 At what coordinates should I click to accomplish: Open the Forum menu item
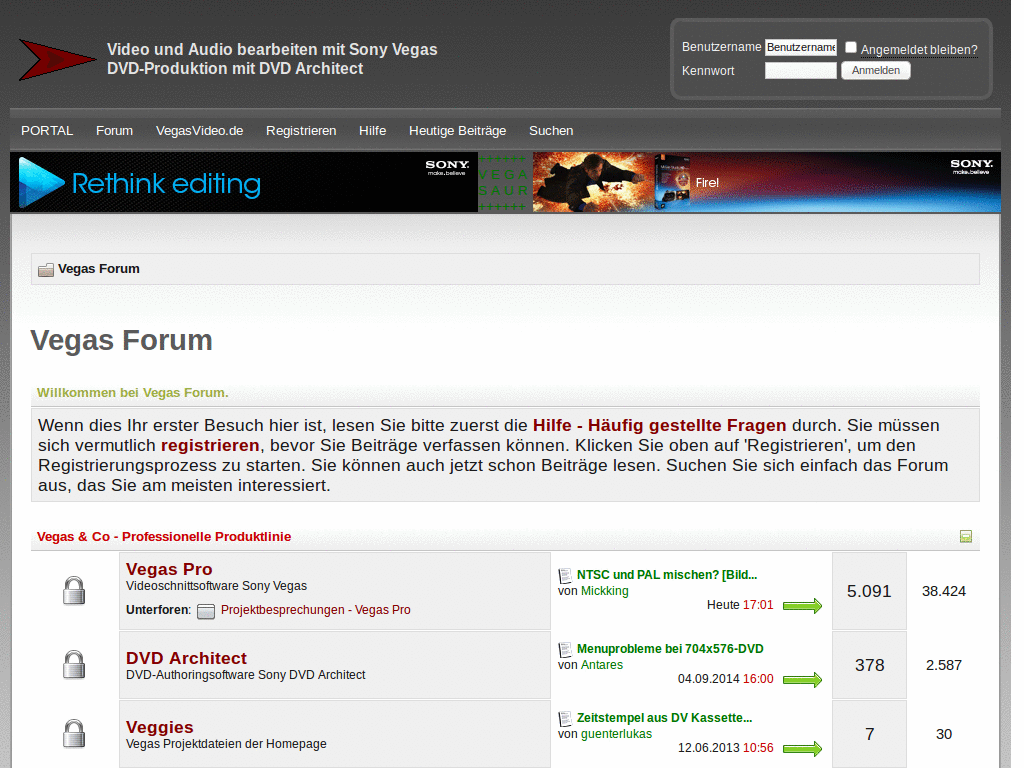coord(114,131)
